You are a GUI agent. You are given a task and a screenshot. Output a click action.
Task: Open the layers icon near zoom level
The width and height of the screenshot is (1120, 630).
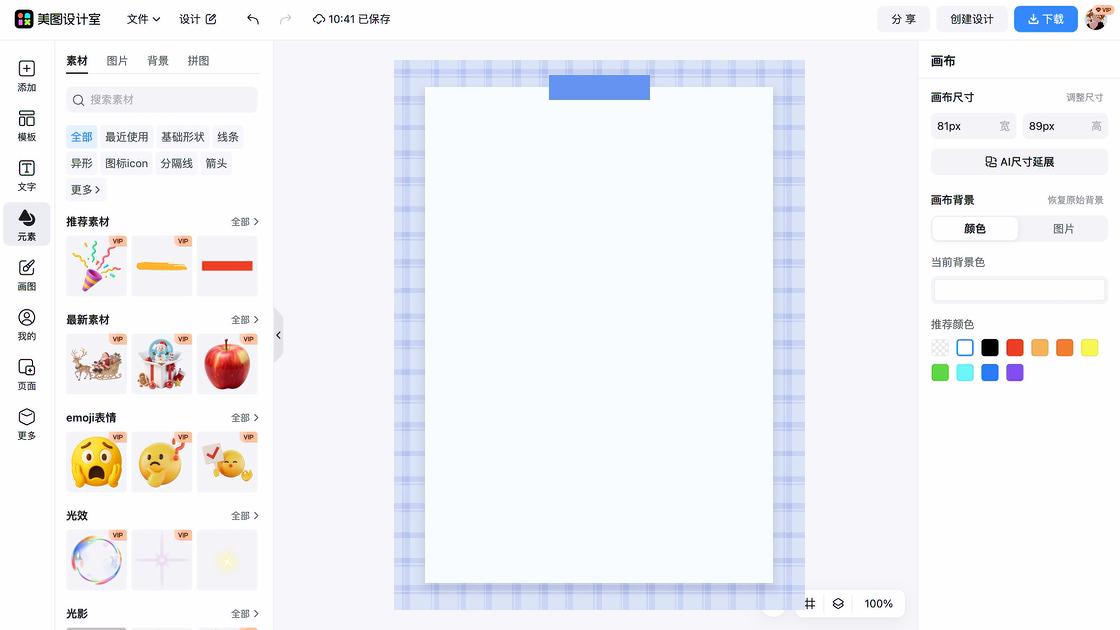(x=838, y=603)
